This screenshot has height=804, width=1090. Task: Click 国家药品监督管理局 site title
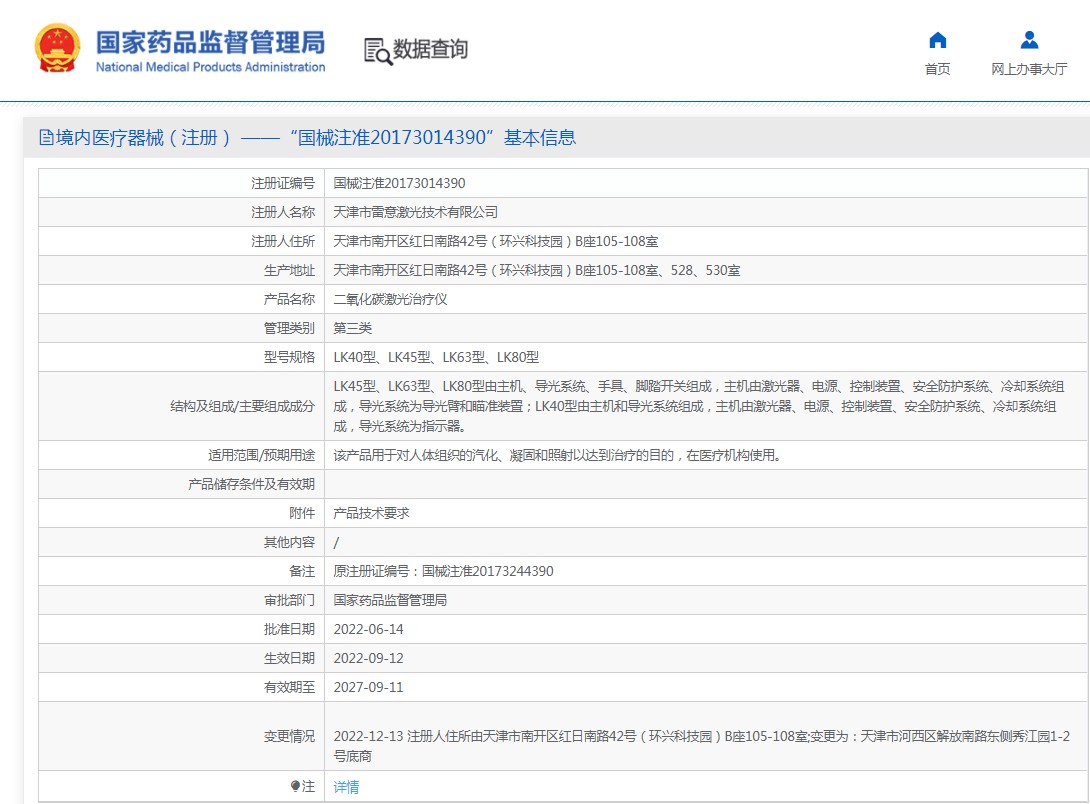click(x=210, y=42)
